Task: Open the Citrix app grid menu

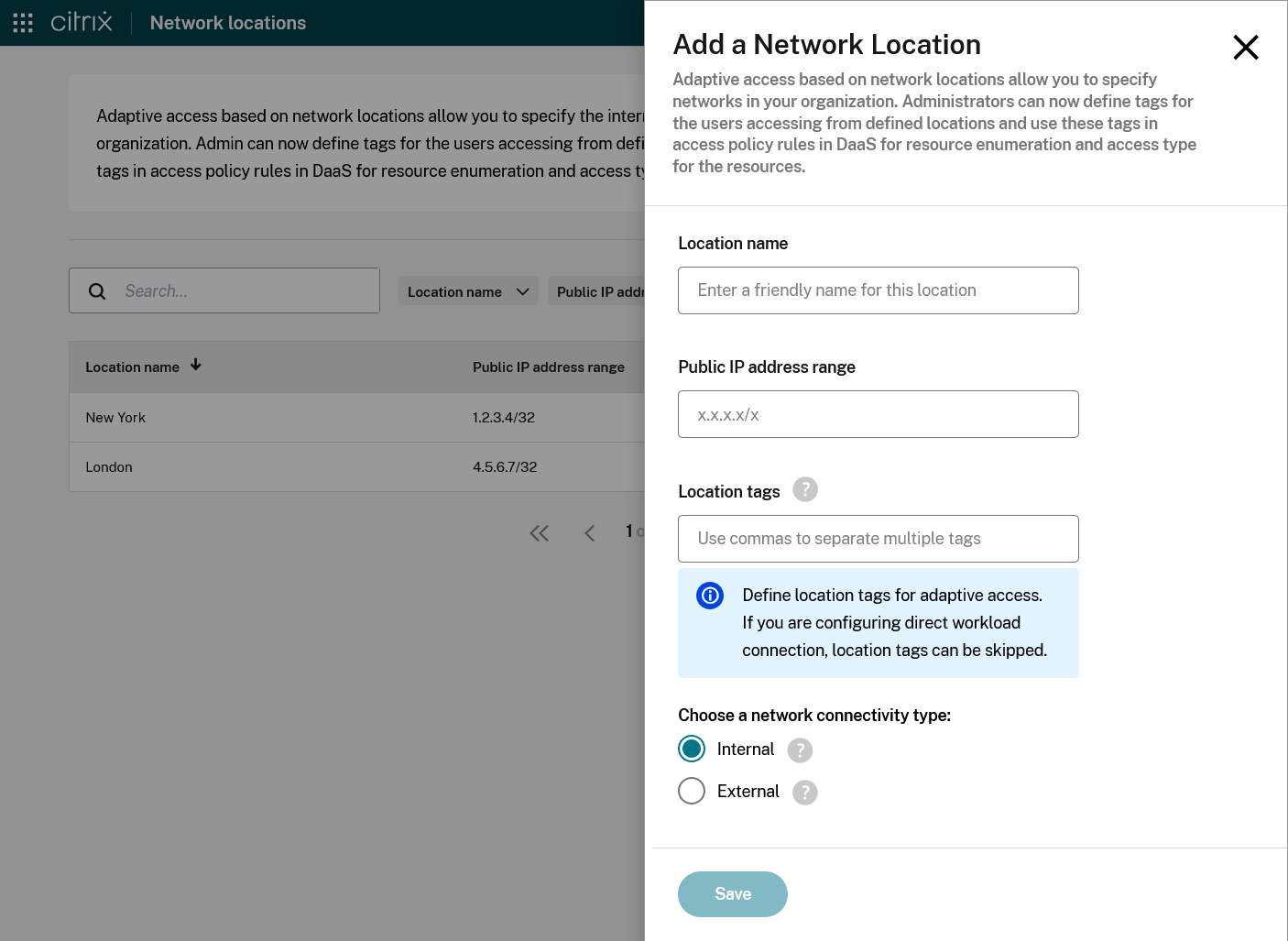Action: [23, 23]
